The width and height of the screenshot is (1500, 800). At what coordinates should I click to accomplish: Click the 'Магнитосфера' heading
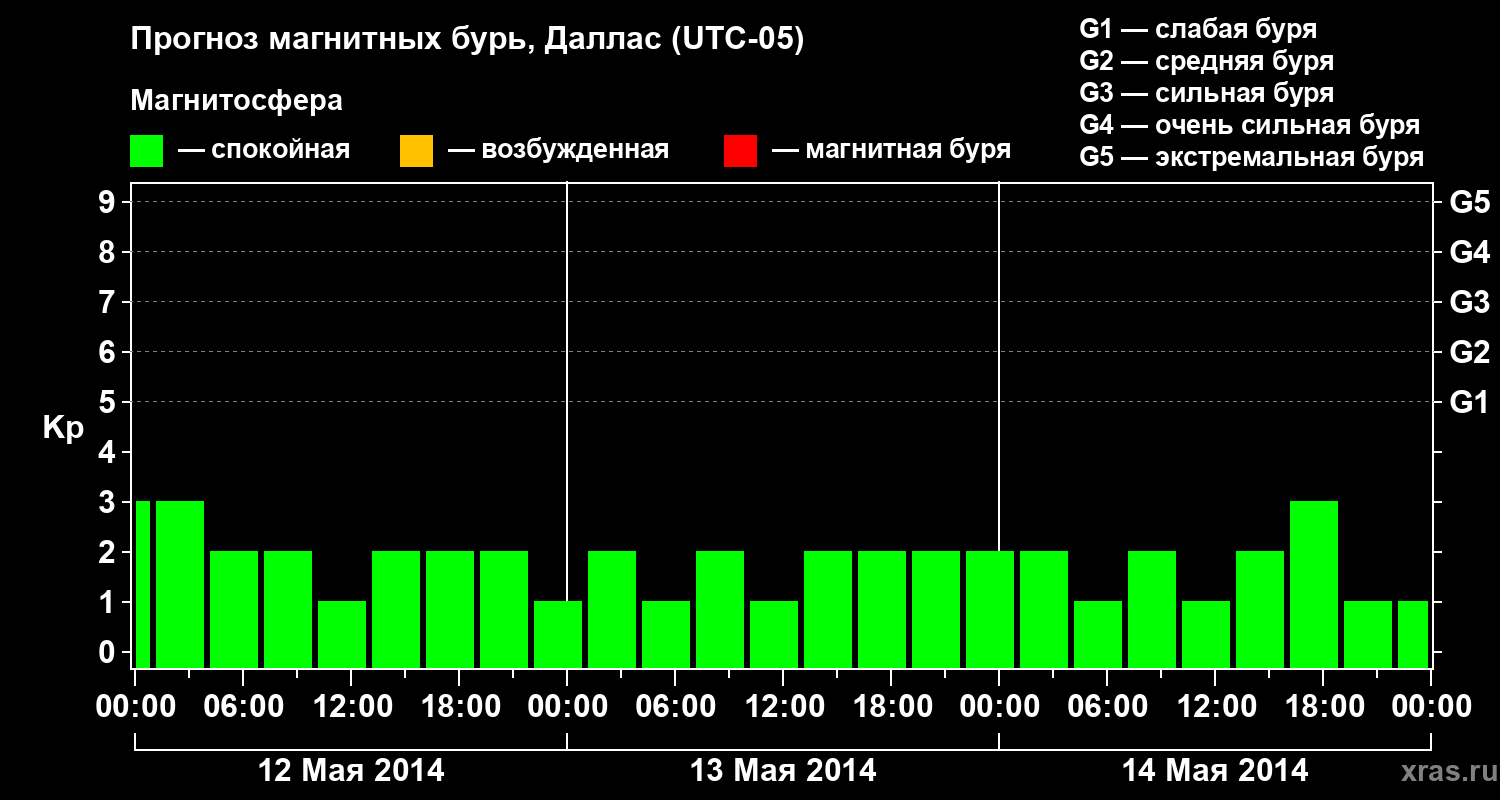[237, 101]
